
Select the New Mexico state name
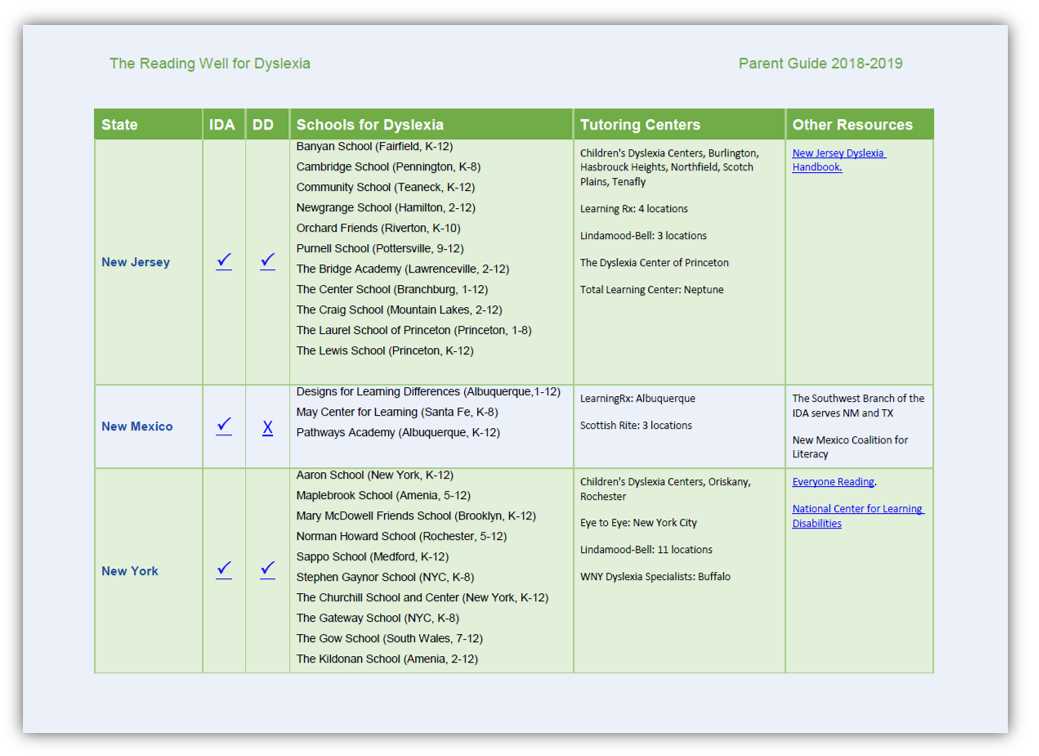[x=137, y=426]
